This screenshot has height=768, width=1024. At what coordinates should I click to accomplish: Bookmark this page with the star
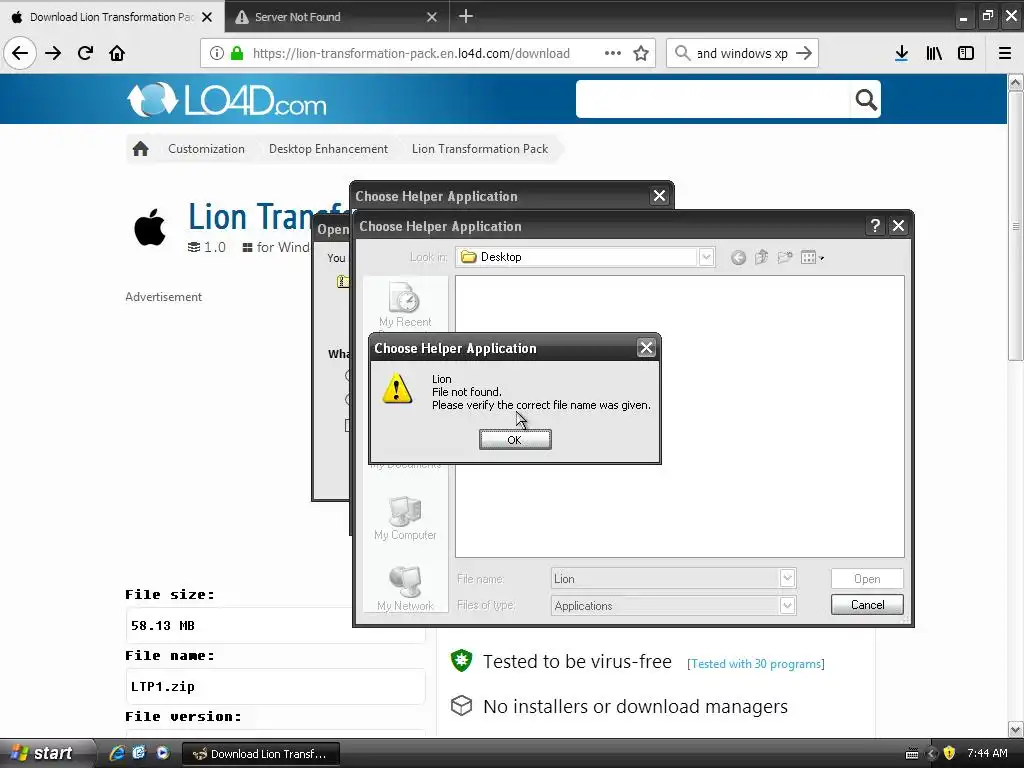point(641,53)
